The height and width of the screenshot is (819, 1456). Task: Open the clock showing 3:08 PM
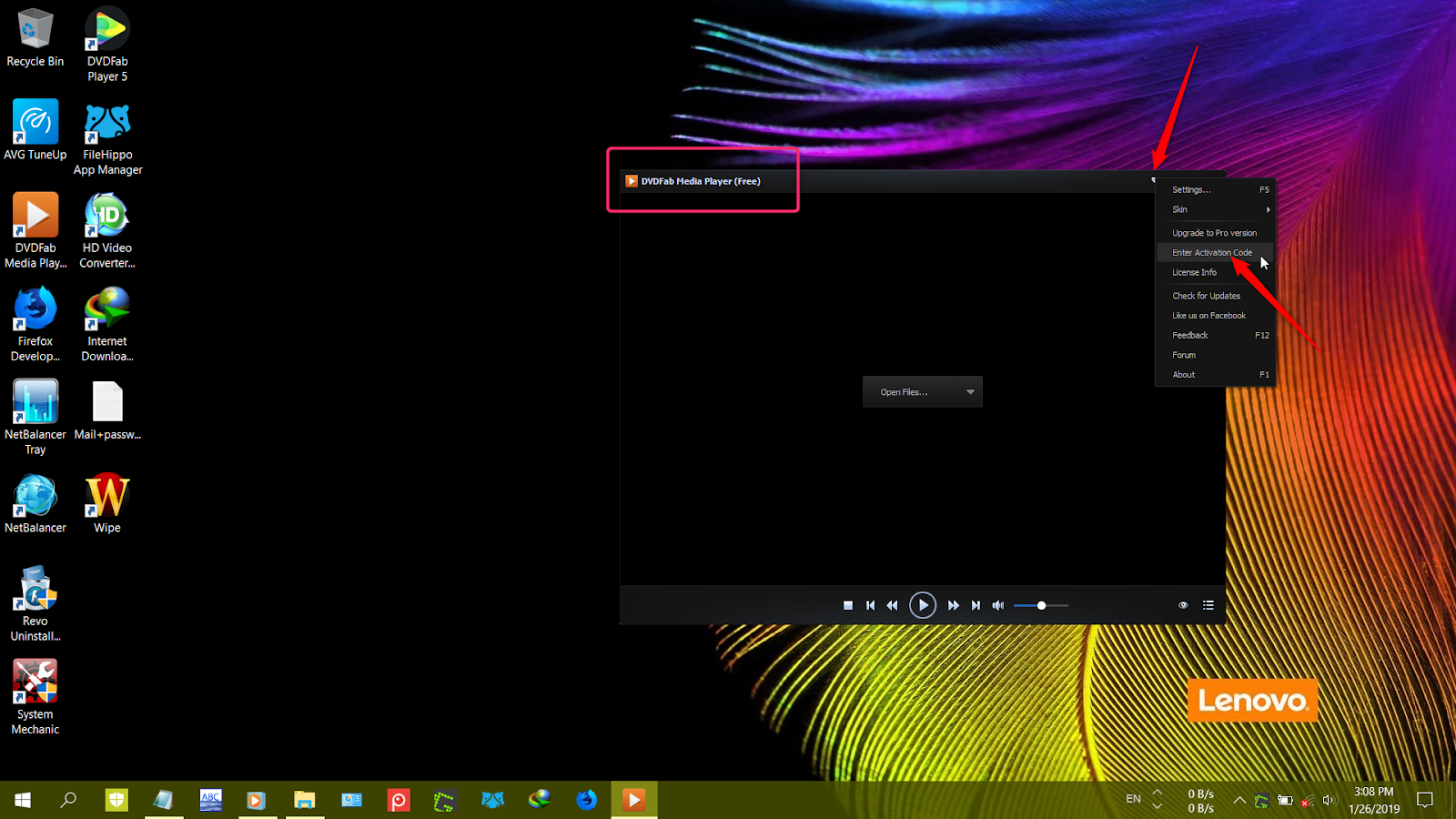pos(1374,800)
